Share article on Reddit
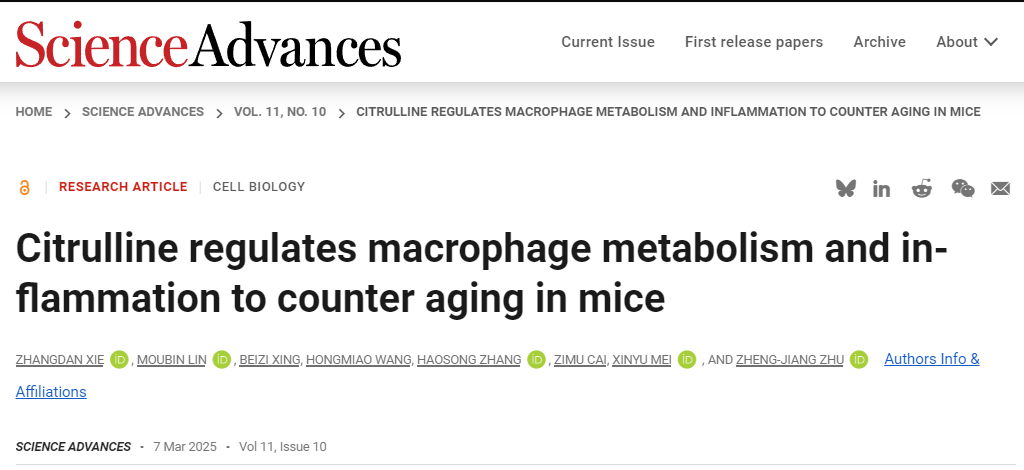 pyautogui.click(x=921, y=188)
